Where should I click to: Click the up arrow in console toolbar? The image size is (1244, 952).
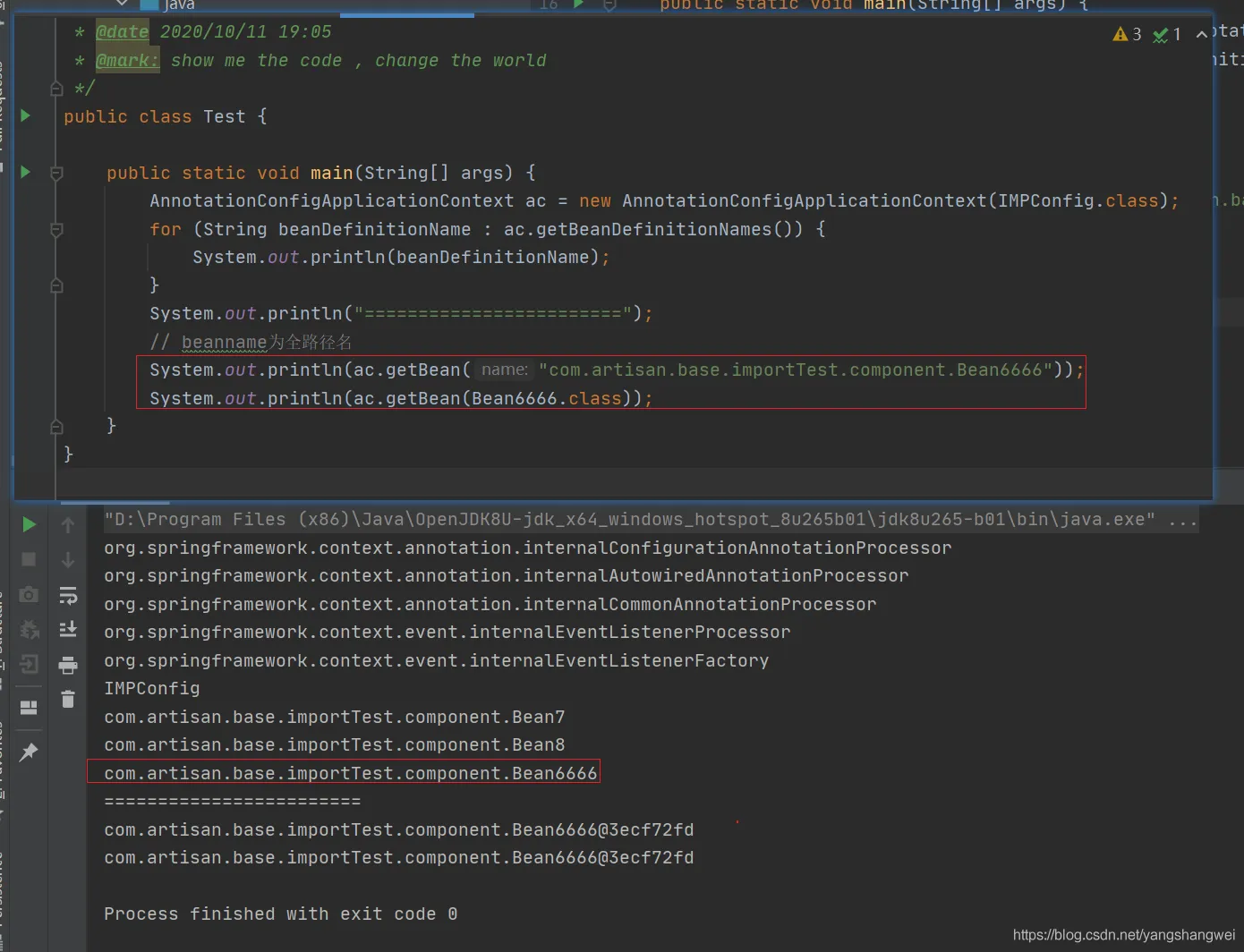pyautogui.click(x=68, y=525)
